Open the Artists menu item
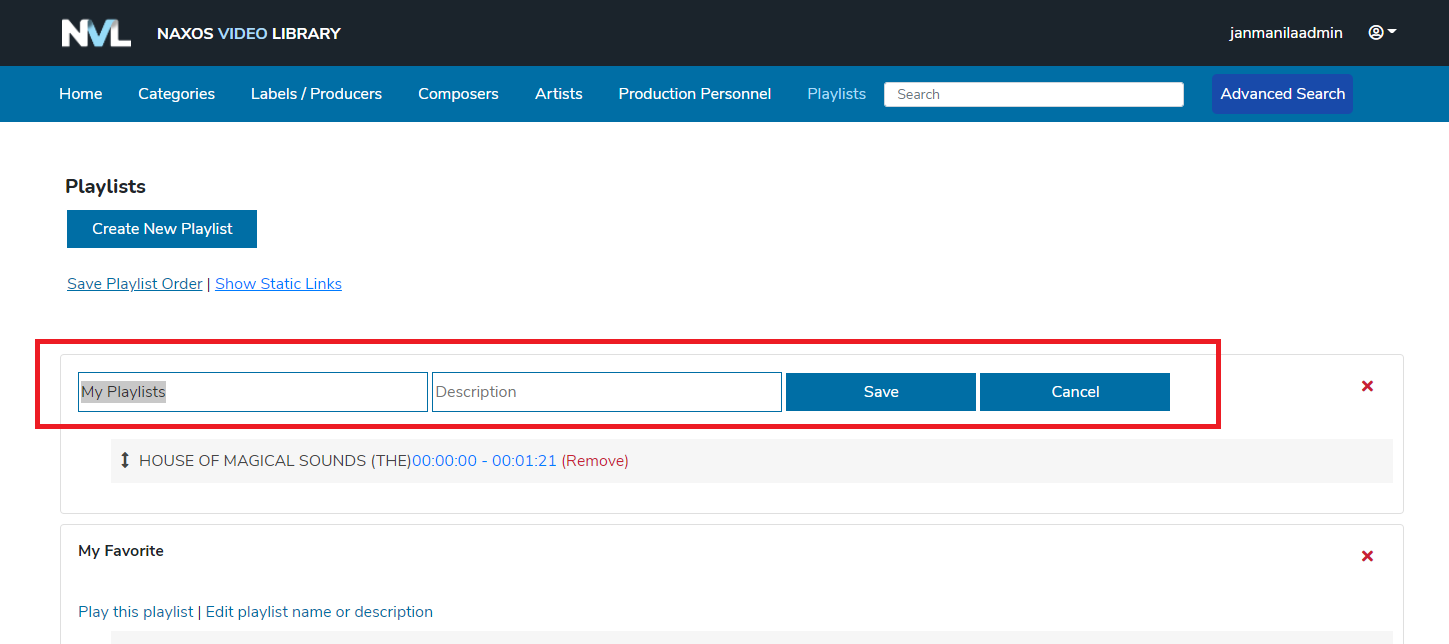 click(x=558, y=94)
